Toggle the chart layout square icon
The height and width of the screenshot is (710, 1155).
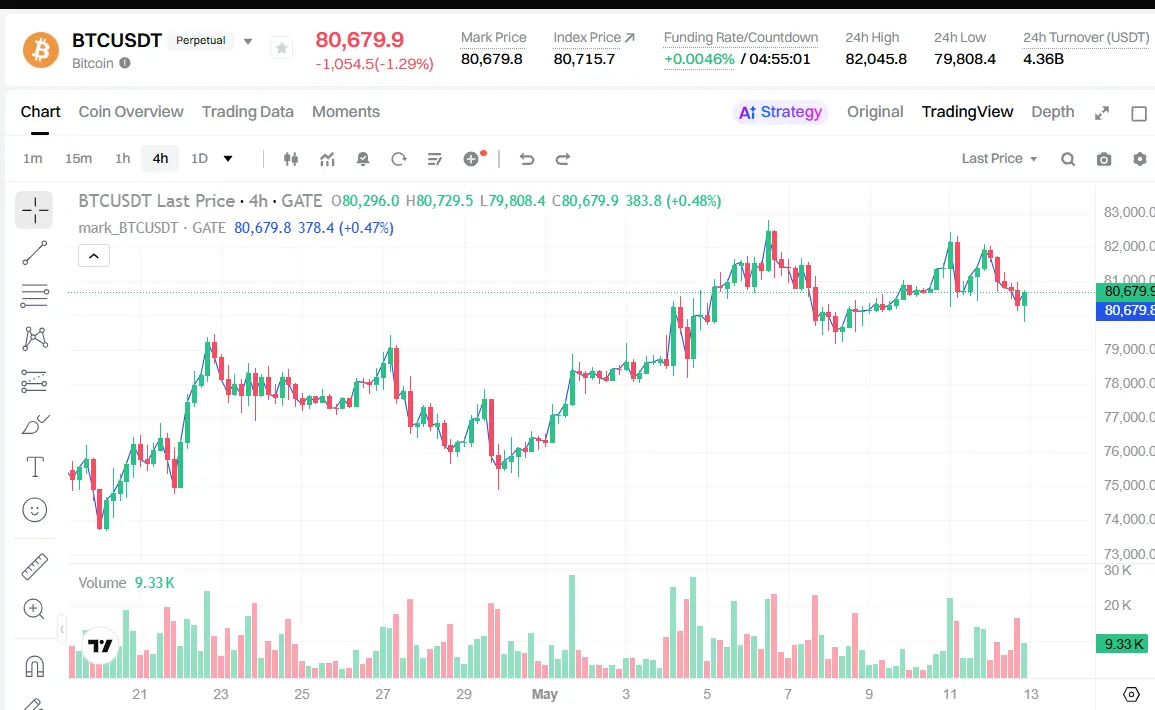1139,113
